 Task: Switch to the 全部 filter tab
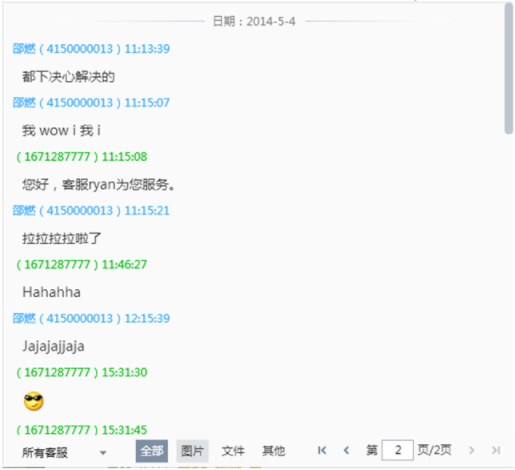[152, 451]
